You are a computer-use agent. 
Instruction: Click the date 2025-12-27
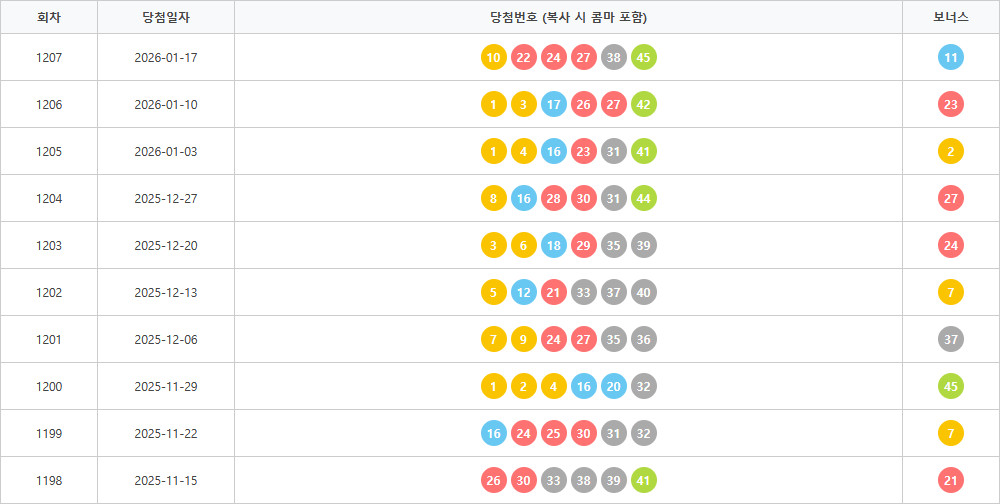point(166,199)
